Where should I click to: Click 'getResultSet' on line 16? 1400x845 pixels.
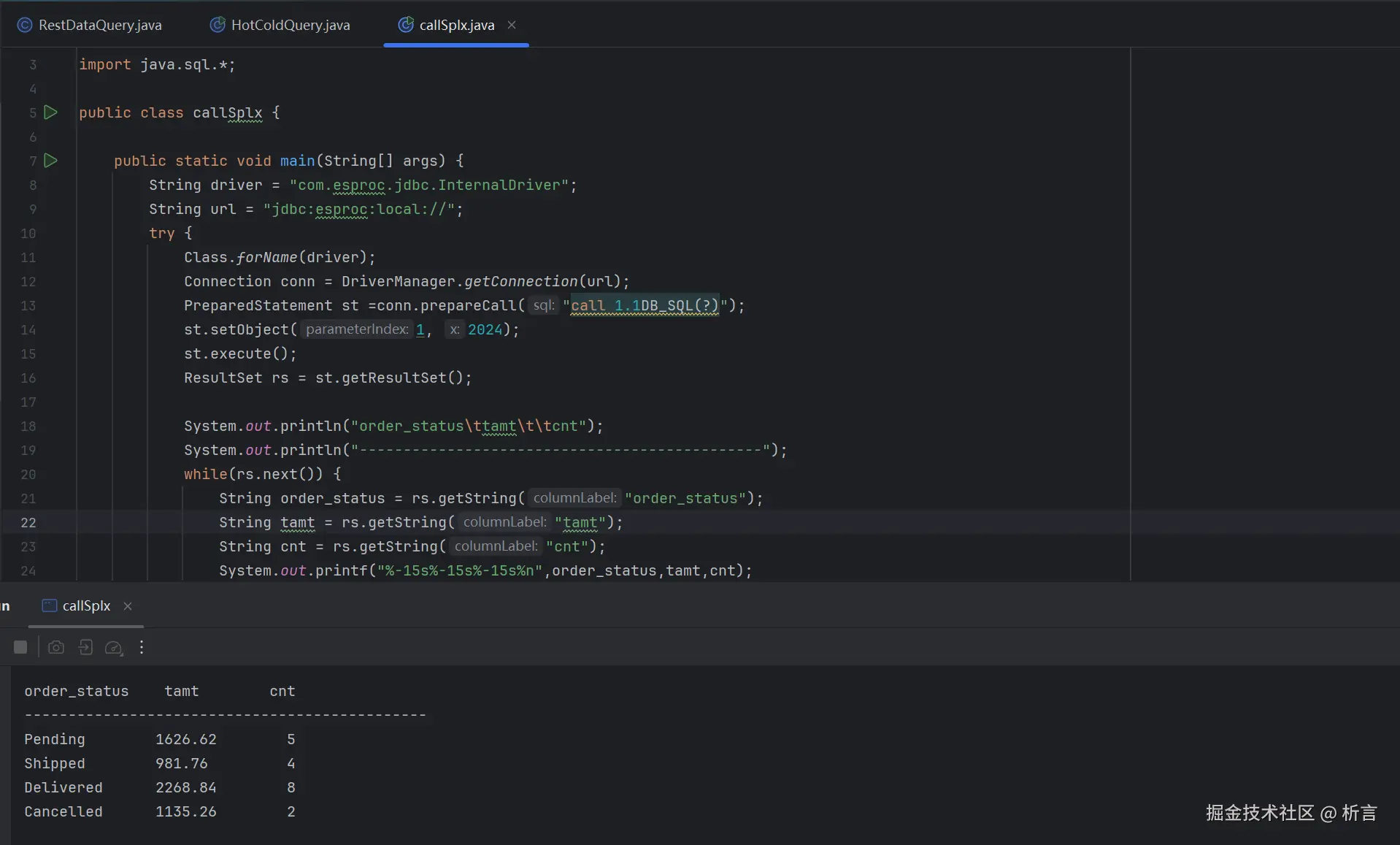pos(394,378)
